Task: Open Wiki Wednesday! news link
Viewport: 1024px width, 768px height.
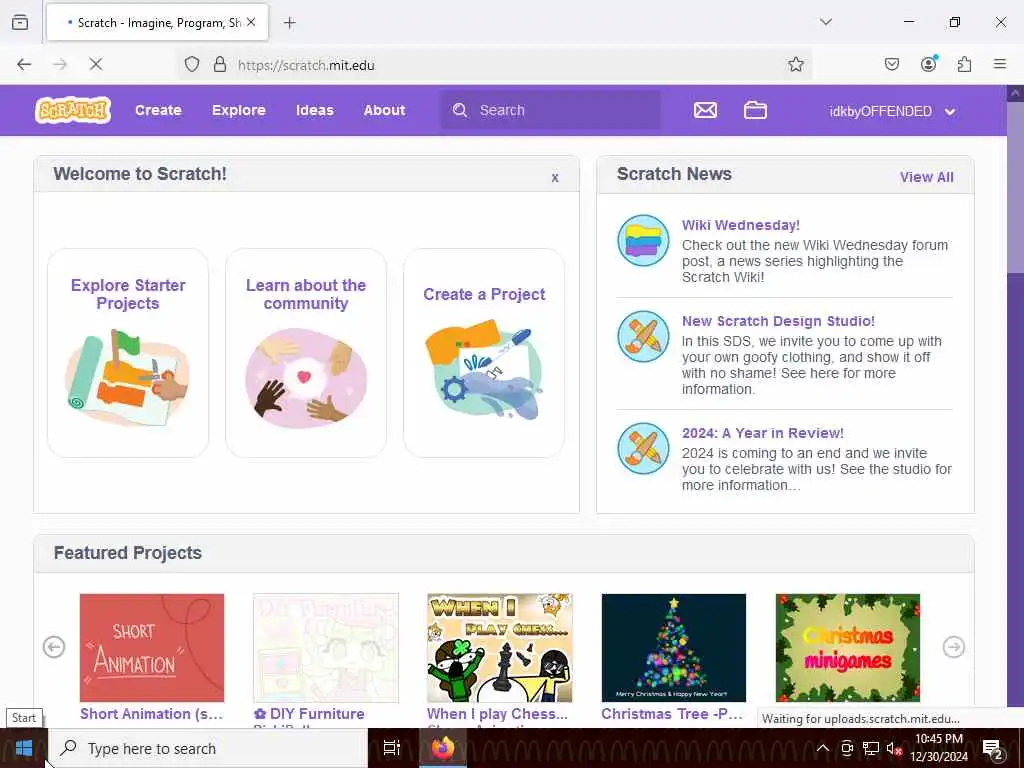Action: tap(741, 225)
